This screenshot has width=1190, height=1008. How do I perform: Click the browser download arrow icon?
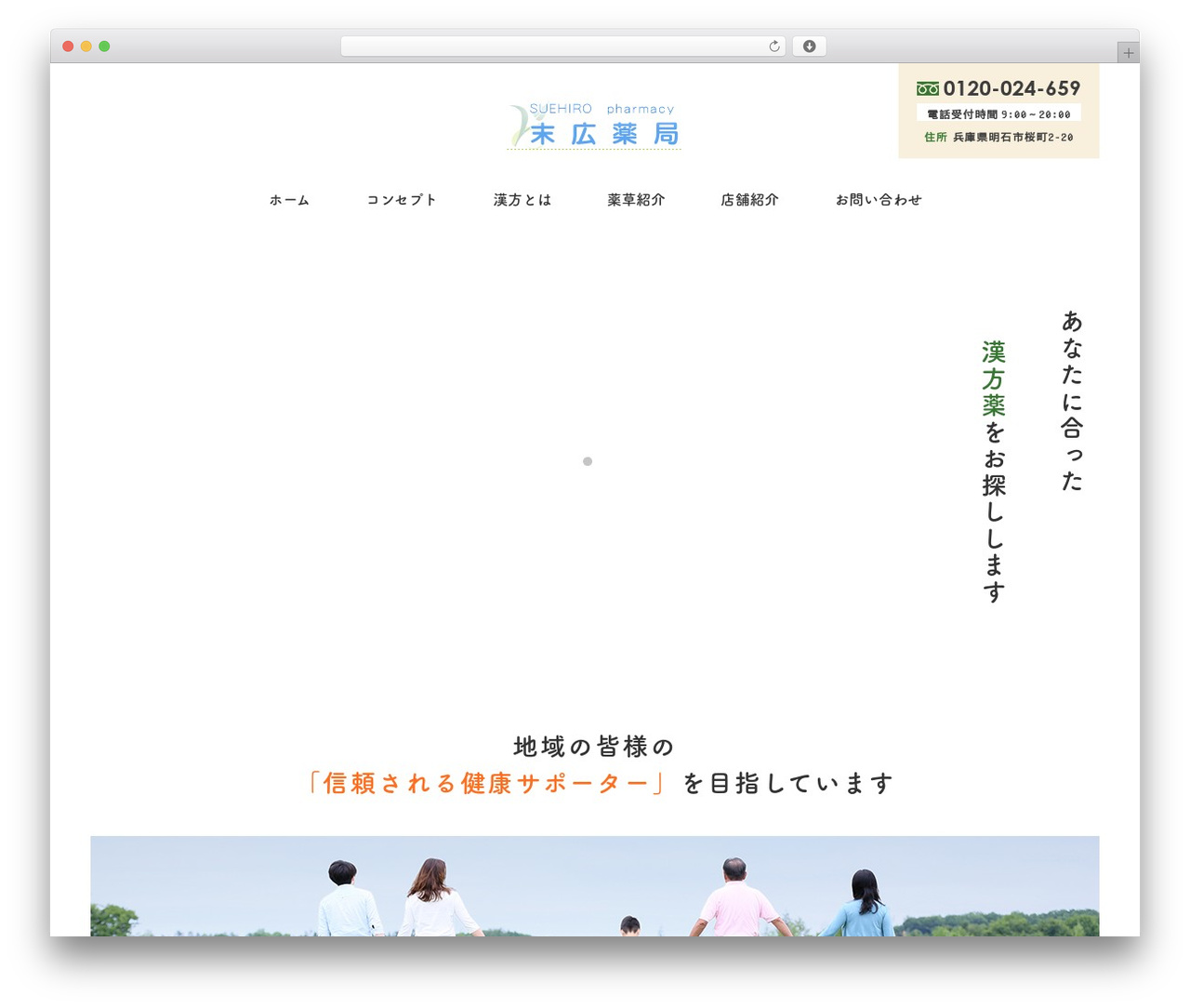[x=810, y=46]
